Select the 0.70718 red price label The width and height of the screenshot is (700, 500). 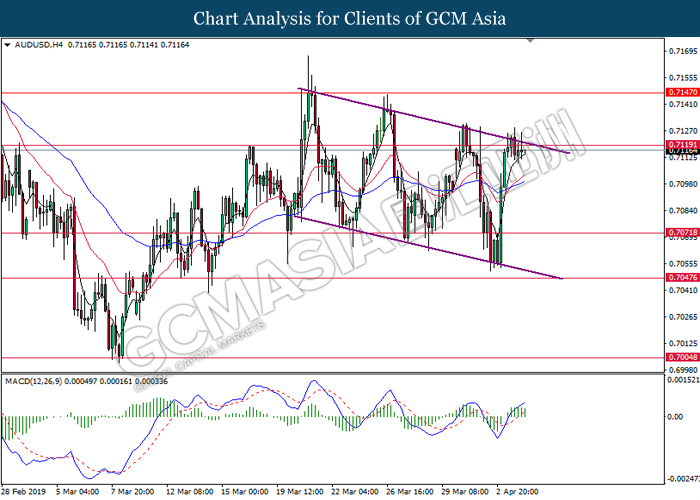pyautogui.click(x=683, y=233)
